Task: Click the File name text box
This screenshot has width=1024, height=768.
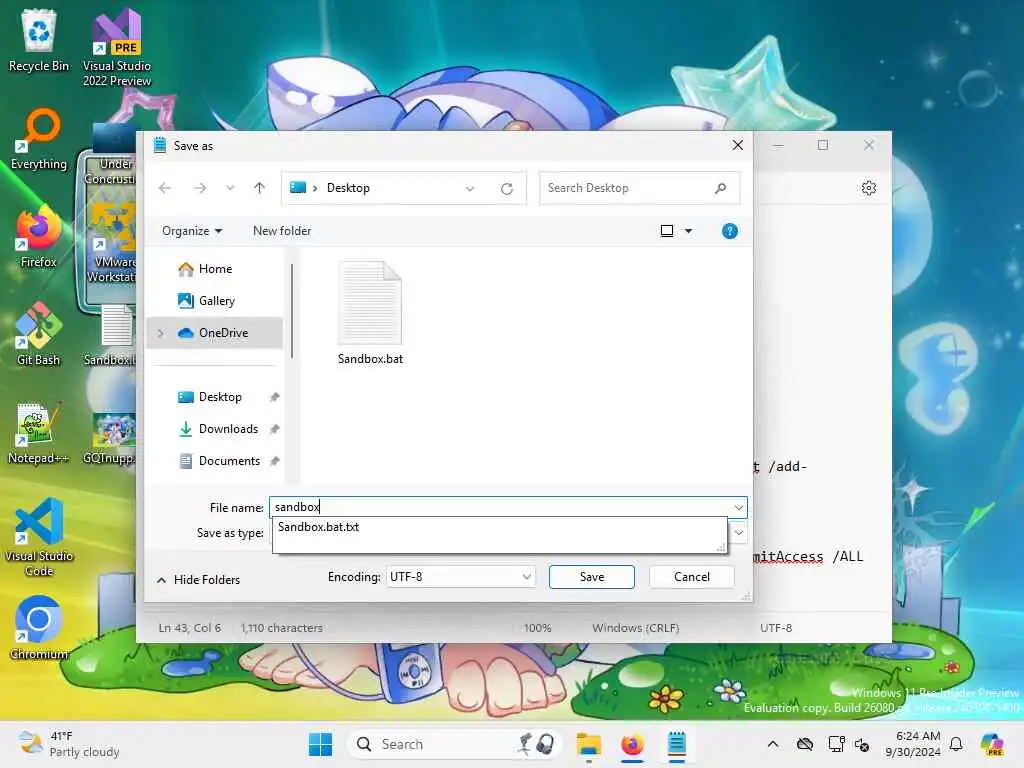Action: pos(500,507)
